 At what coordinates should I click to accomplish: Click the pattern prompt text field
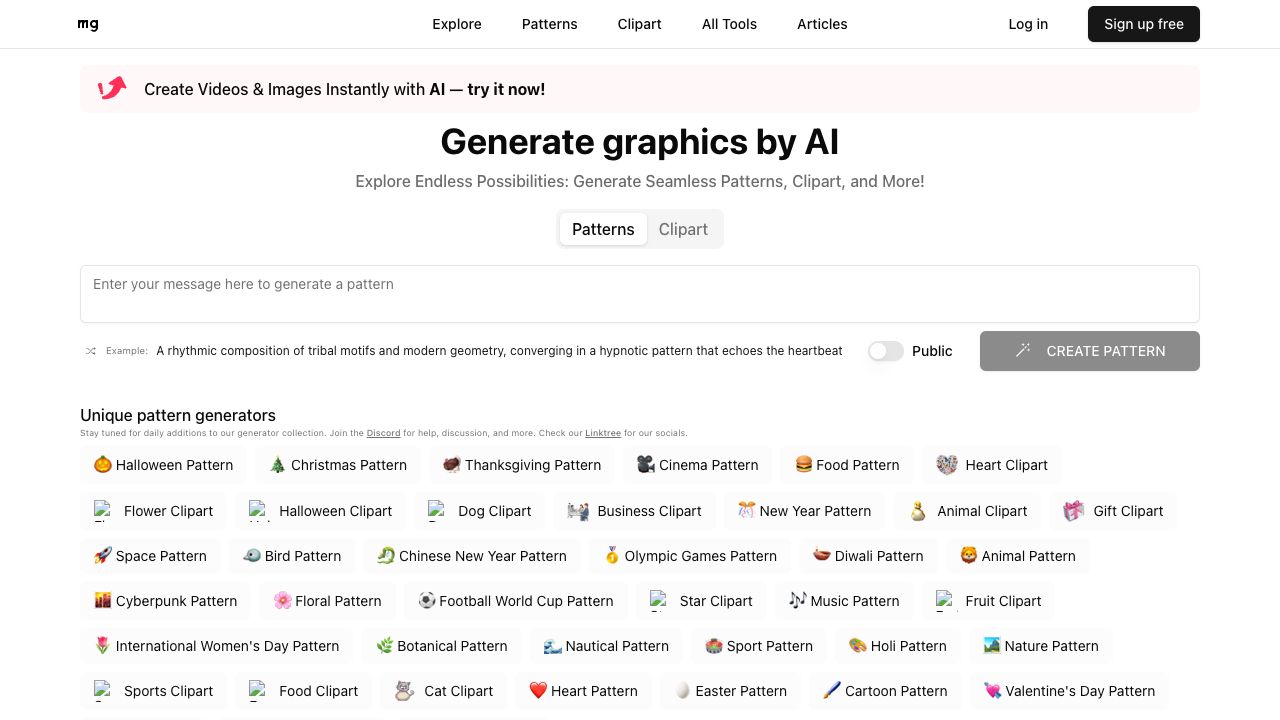640,294
